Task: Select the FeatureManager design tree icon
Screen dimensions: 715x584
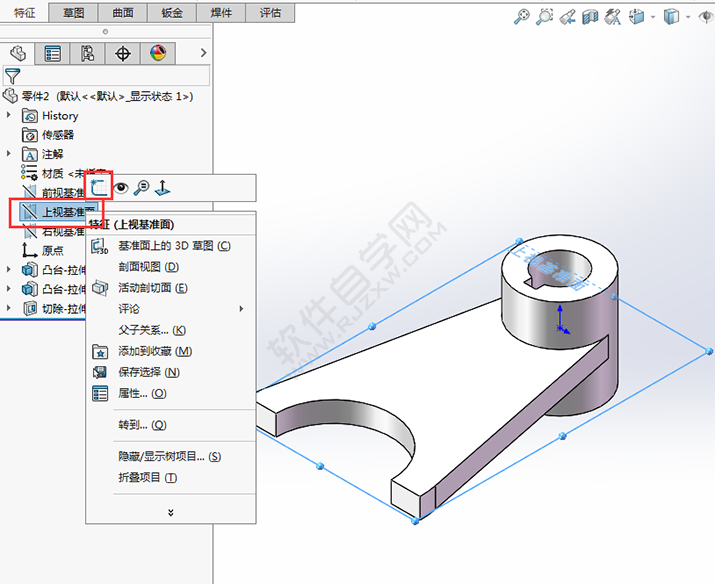Action: tap(17, 53)
